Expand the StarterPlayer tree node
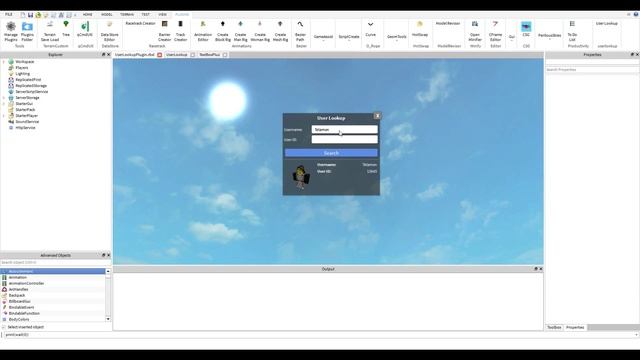 (x=4, y=116)
